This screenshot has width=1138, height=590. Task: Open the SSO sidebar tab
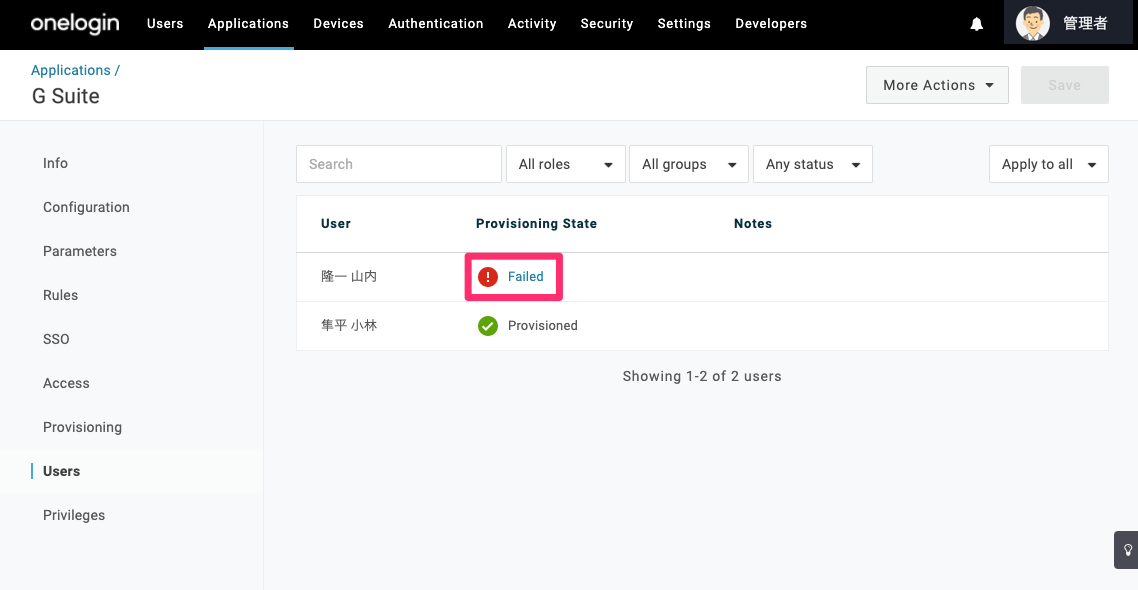56,339
